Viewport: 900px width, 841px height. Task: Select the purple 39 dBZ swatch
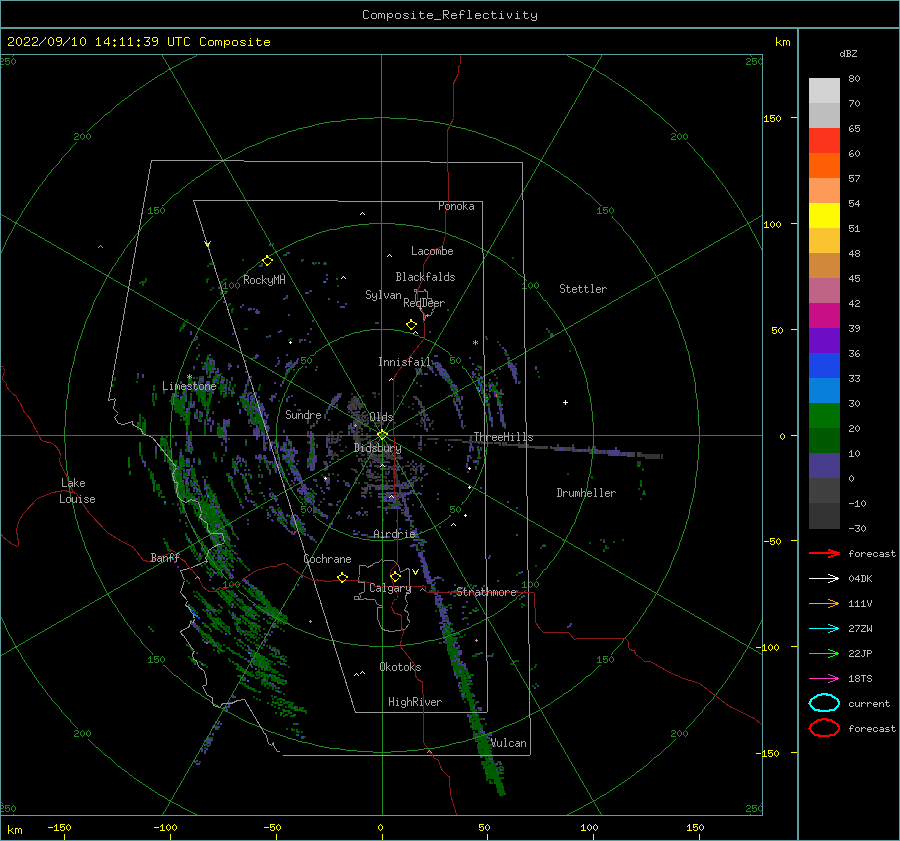pos(824,340)
